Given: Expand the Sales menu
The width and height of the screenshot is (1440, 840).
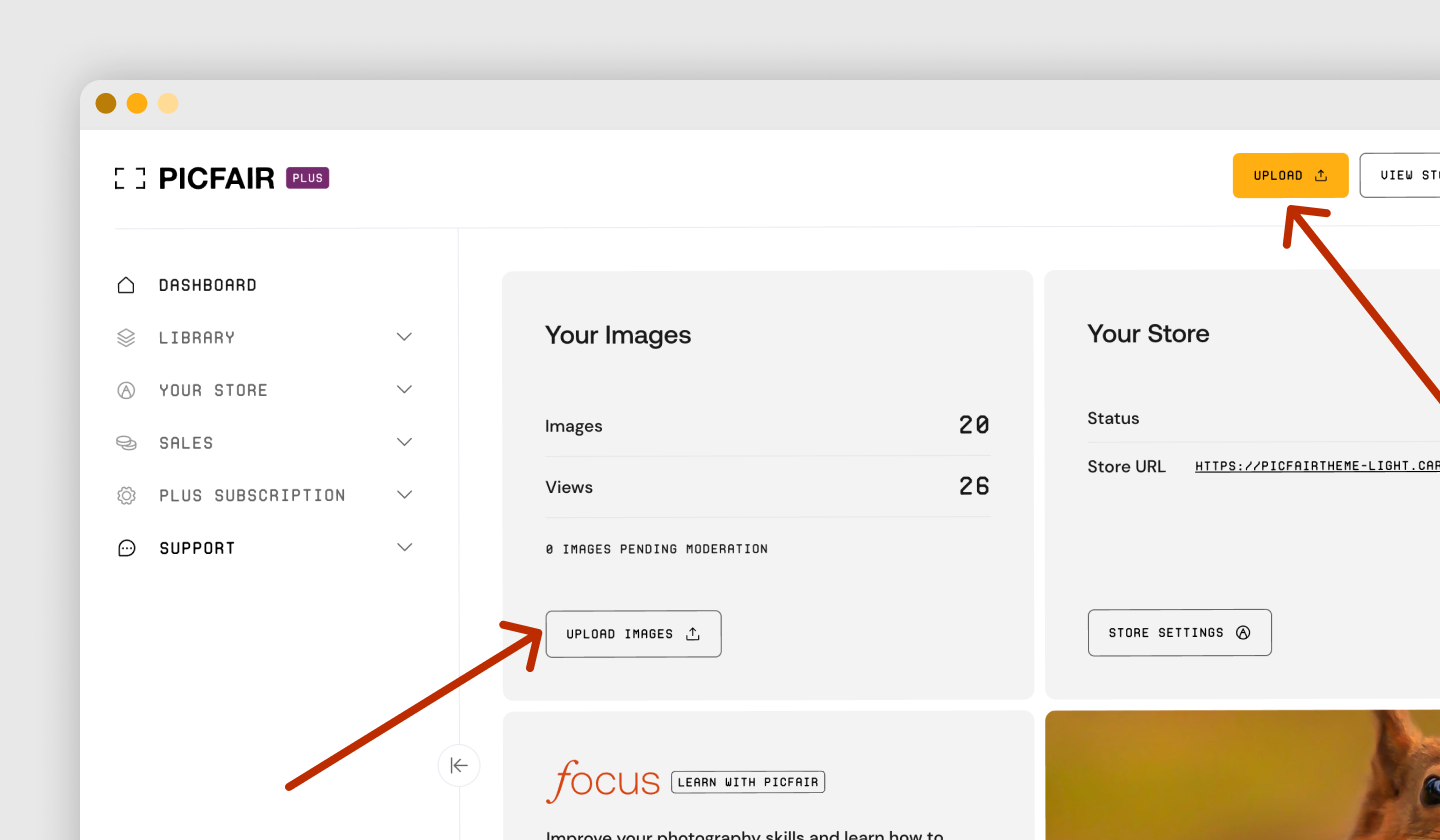Looking at the screenshot, I should pos(404,442).
